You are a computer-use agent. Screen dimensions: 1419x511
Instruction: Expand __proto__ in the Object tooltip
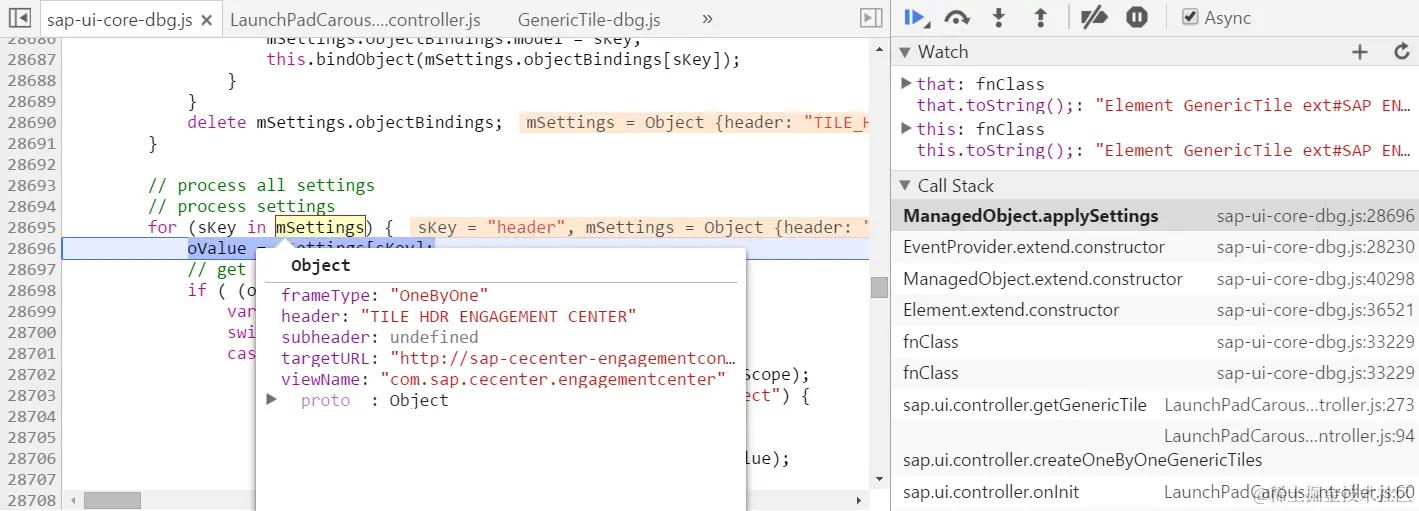tap(272, 400)
